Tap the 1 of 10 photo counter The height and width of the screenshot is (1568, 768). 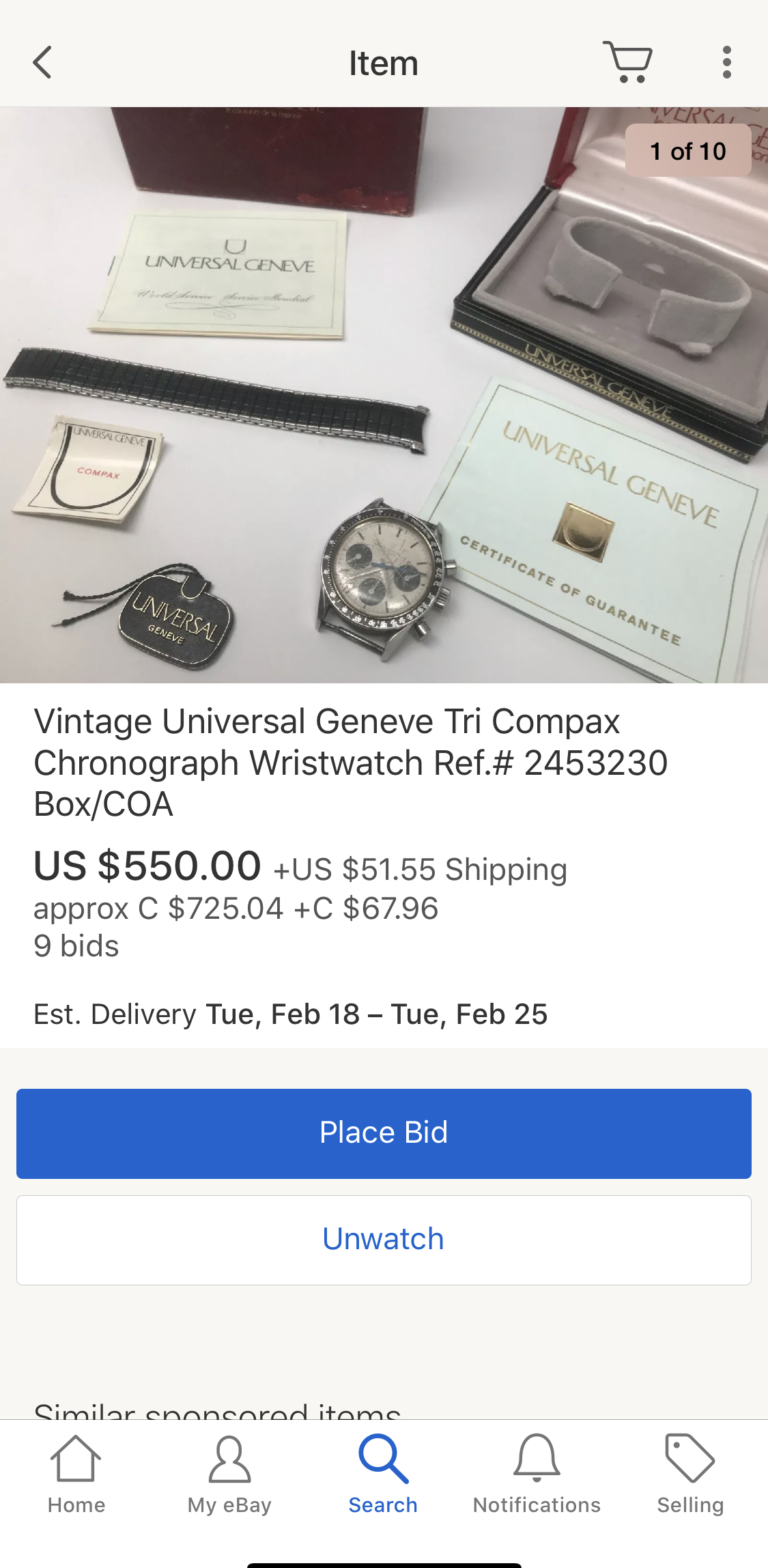tap(688, 151)
